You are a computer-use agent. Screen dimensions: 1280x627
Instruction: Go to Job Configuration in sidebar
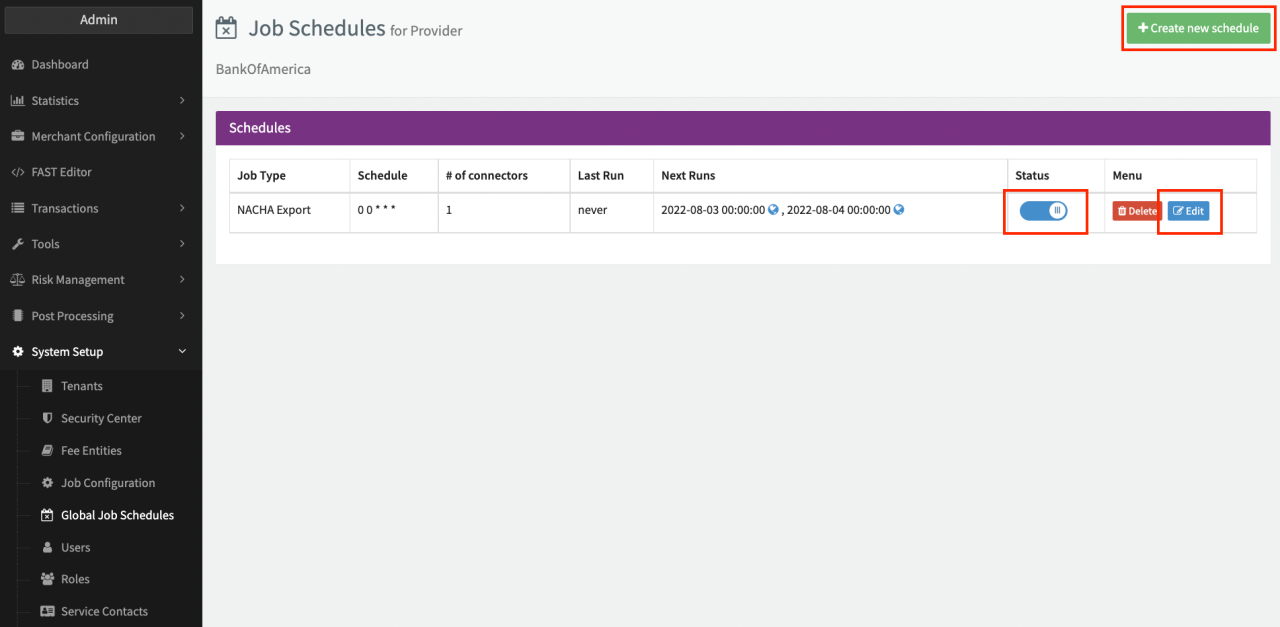108,484
